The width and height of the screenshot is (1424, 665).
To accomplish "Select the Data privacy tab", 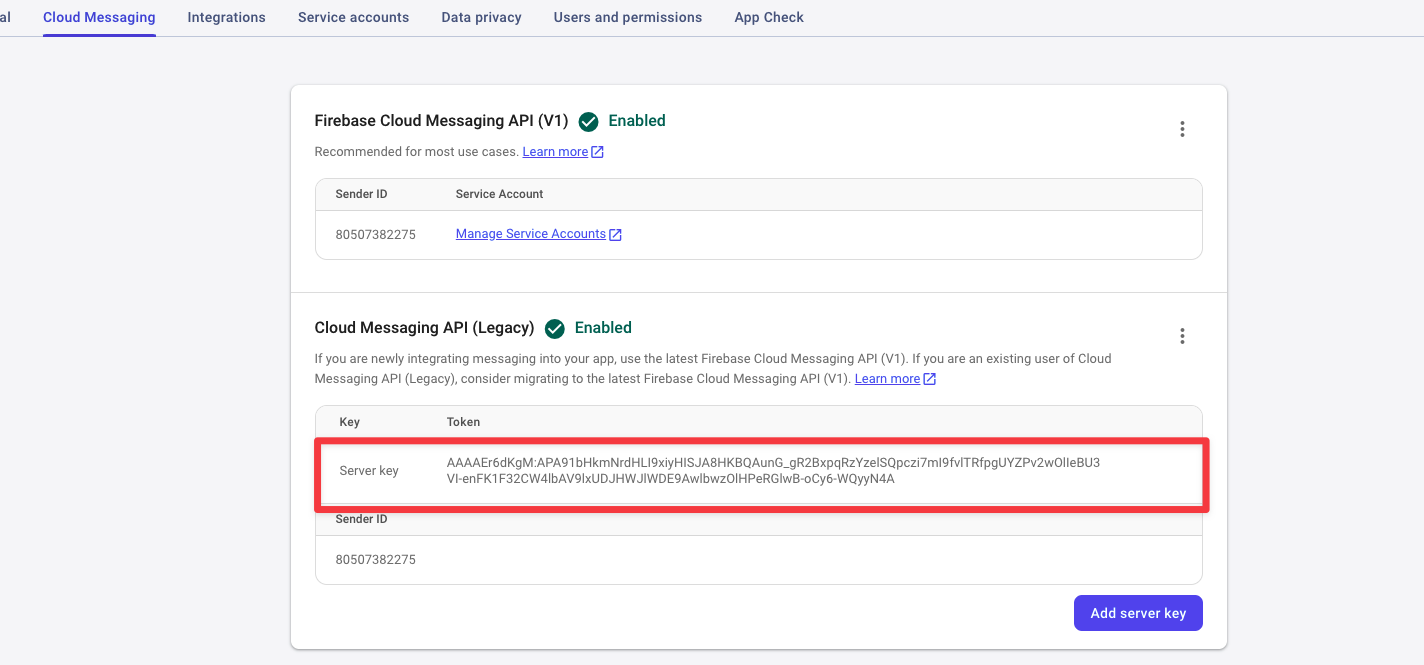I will coord(481,17).
